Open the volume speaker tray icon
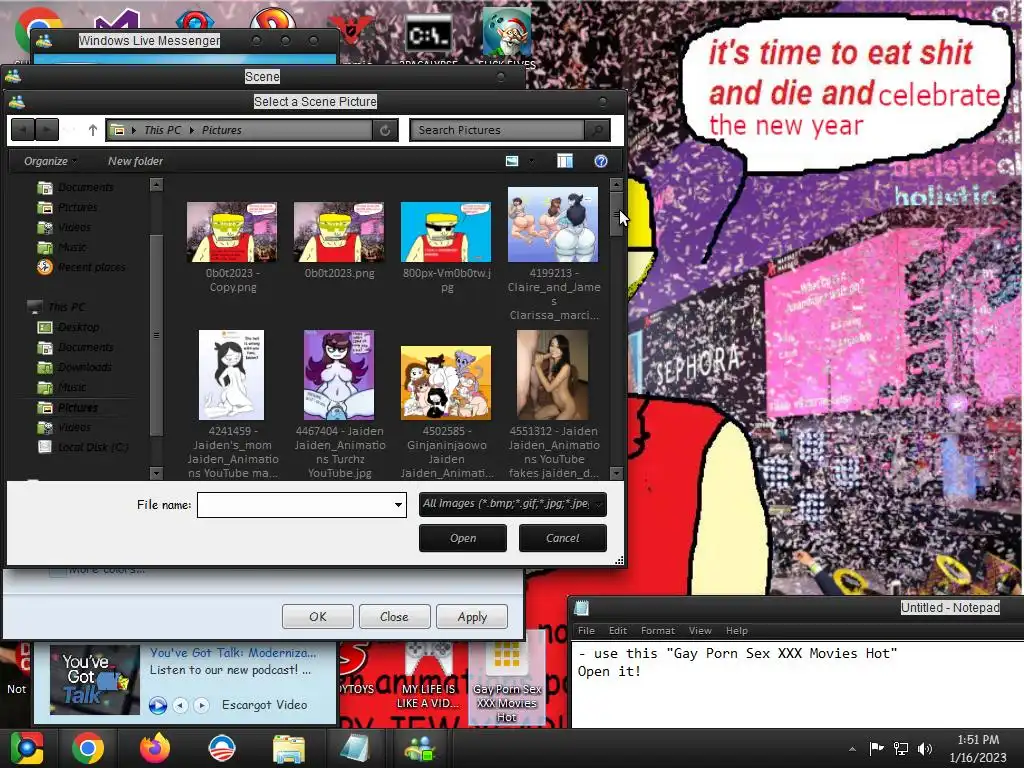Screen dimensions: 1024x768 coord(925,748)
